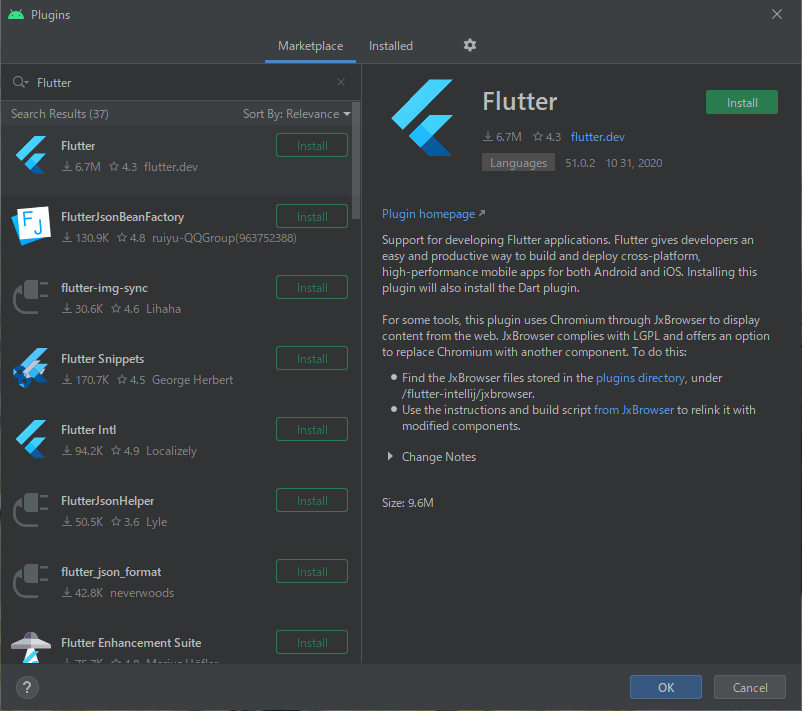Click the large Flutter logo in details
This screenshot has height=711, width=802.
(422, 118)
